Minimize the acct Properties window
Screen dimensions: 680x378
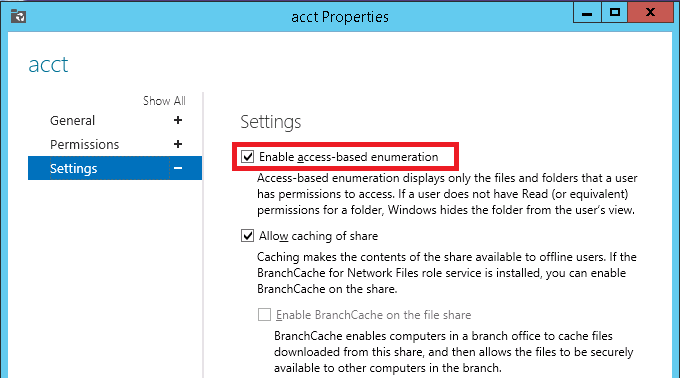coord(587,13)
